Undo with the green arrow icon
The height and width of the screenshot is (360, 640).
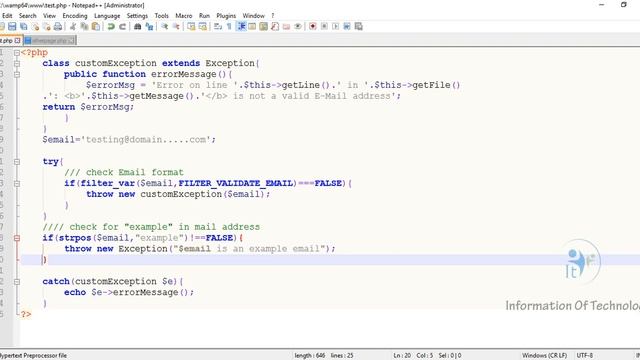click(111, 27)
